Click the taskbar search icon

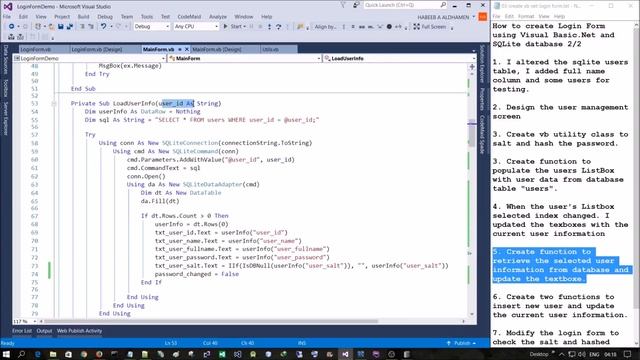pos(22,354)
